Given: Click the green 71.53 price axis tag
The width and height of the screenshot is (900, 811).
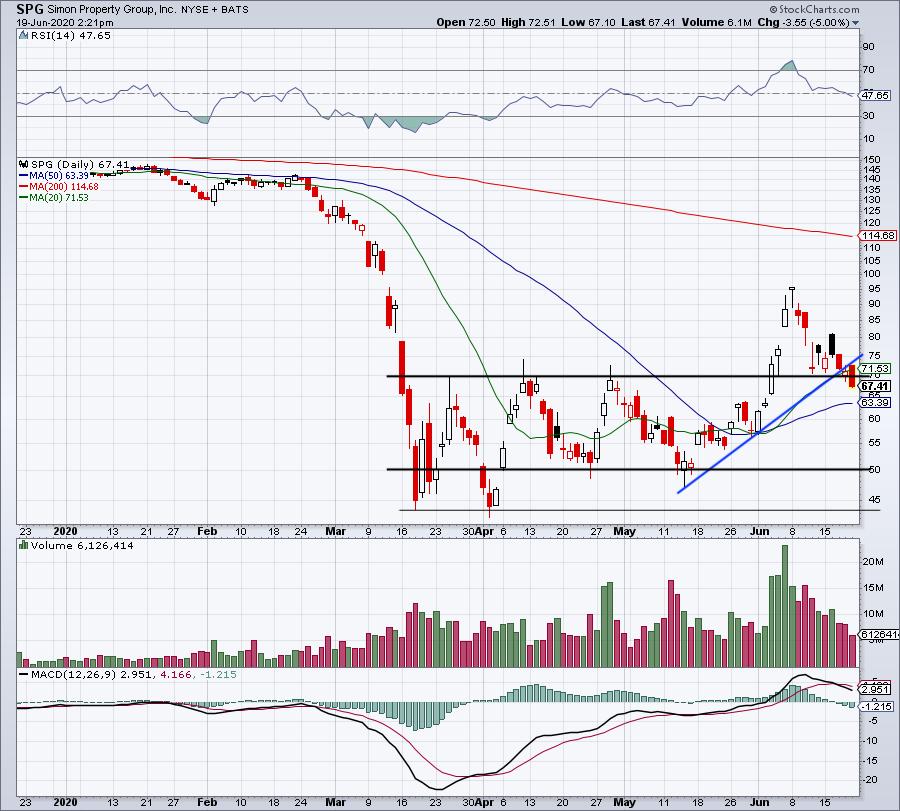Looking at the screenshot, I should click(x=874, y=368).
